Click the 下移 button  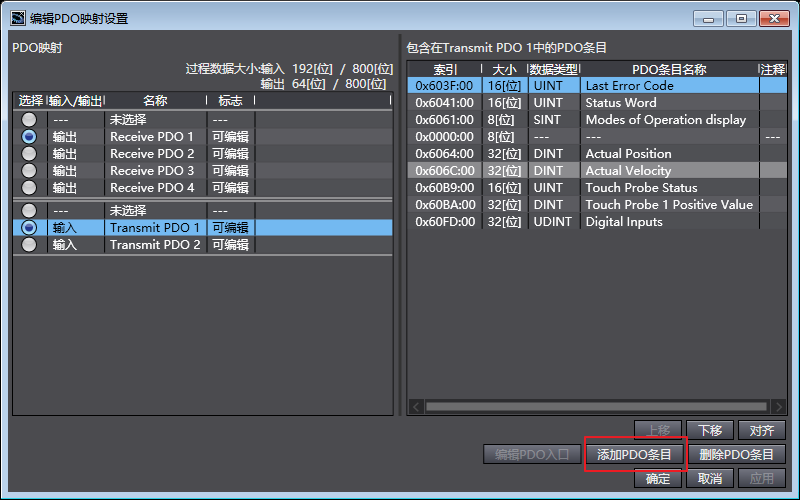(x=710, y=430)
